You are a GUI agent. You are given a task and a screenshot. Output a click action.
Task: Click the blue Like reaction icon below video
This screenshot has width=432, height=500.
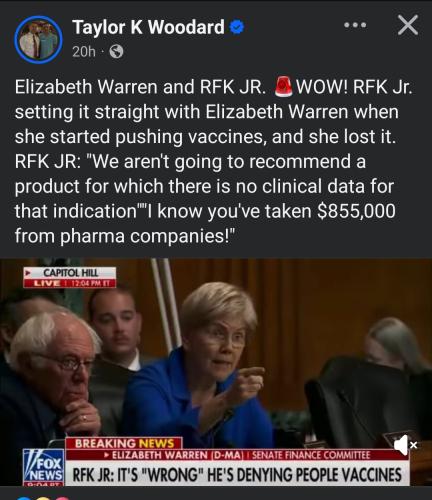tap(23, 498)
